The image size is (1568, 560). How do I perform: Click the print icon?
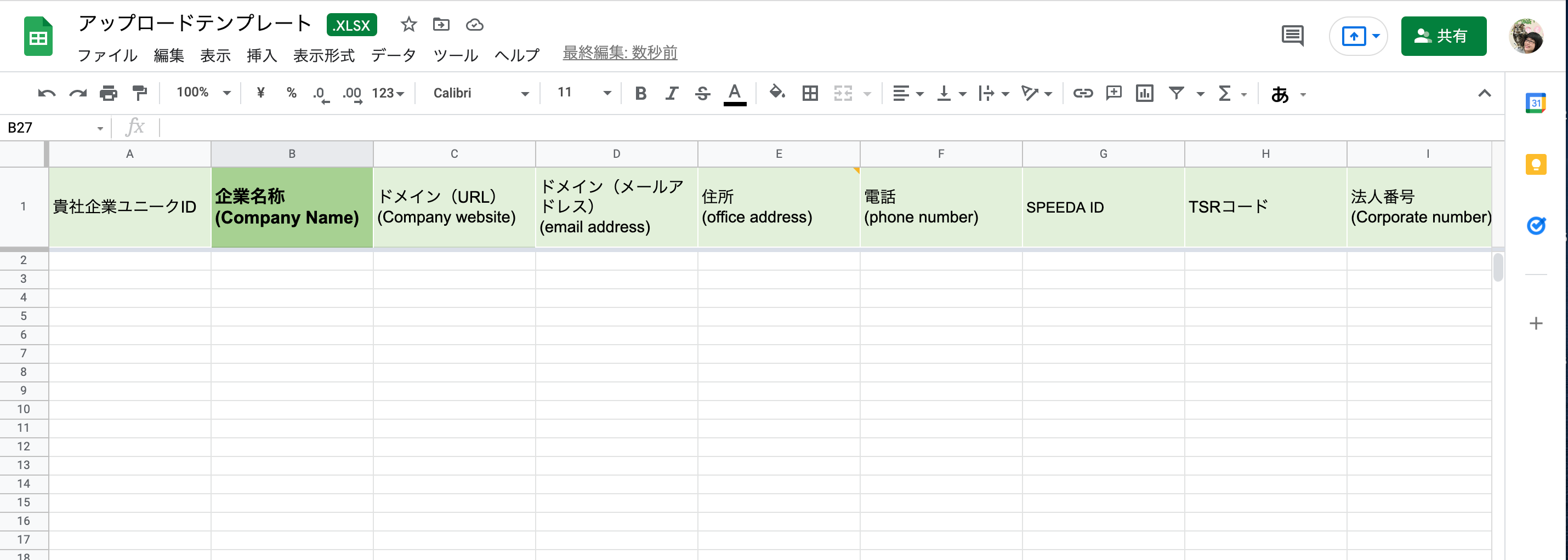(x=109, y=93)
